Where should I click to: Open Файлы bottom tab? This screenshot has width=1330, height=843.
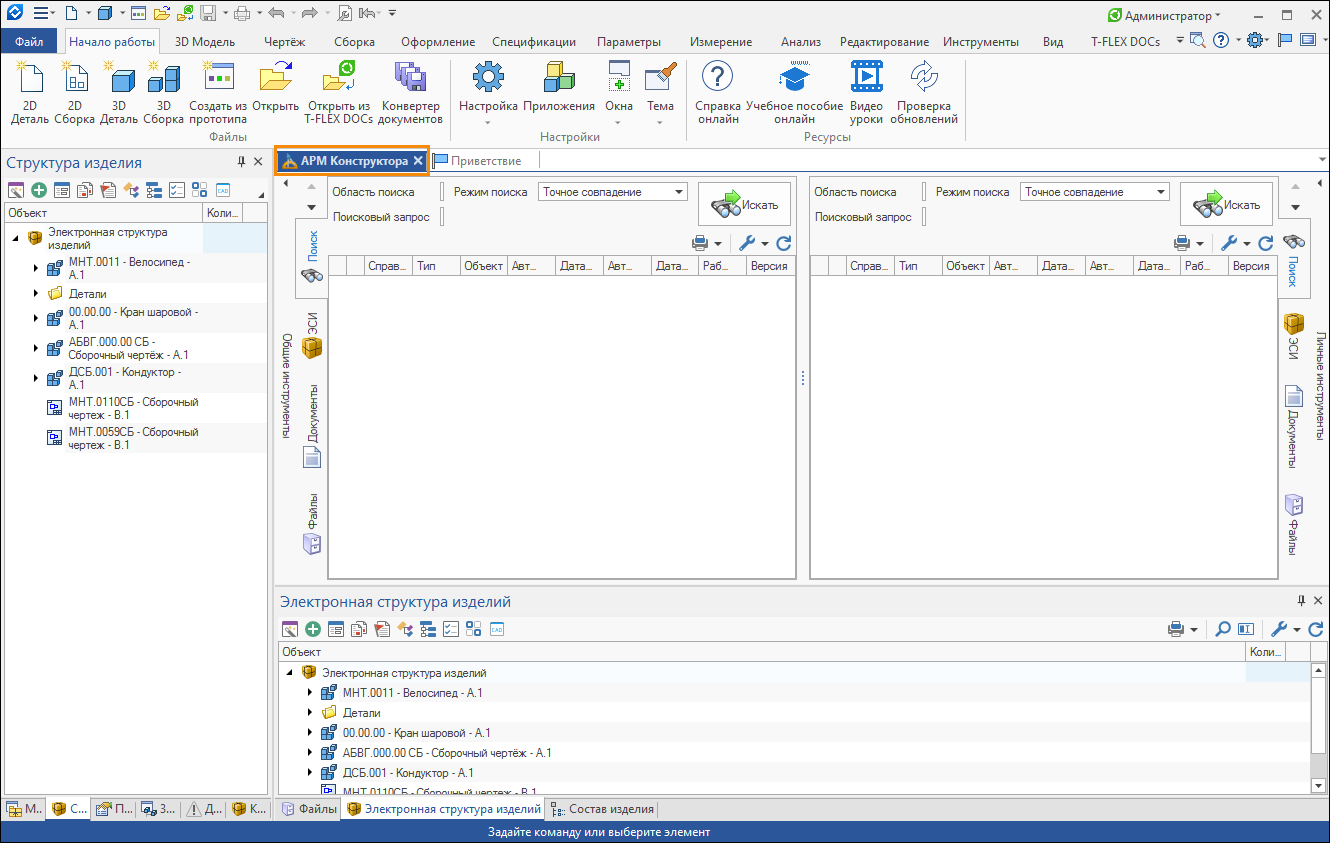tap(309, 809)
